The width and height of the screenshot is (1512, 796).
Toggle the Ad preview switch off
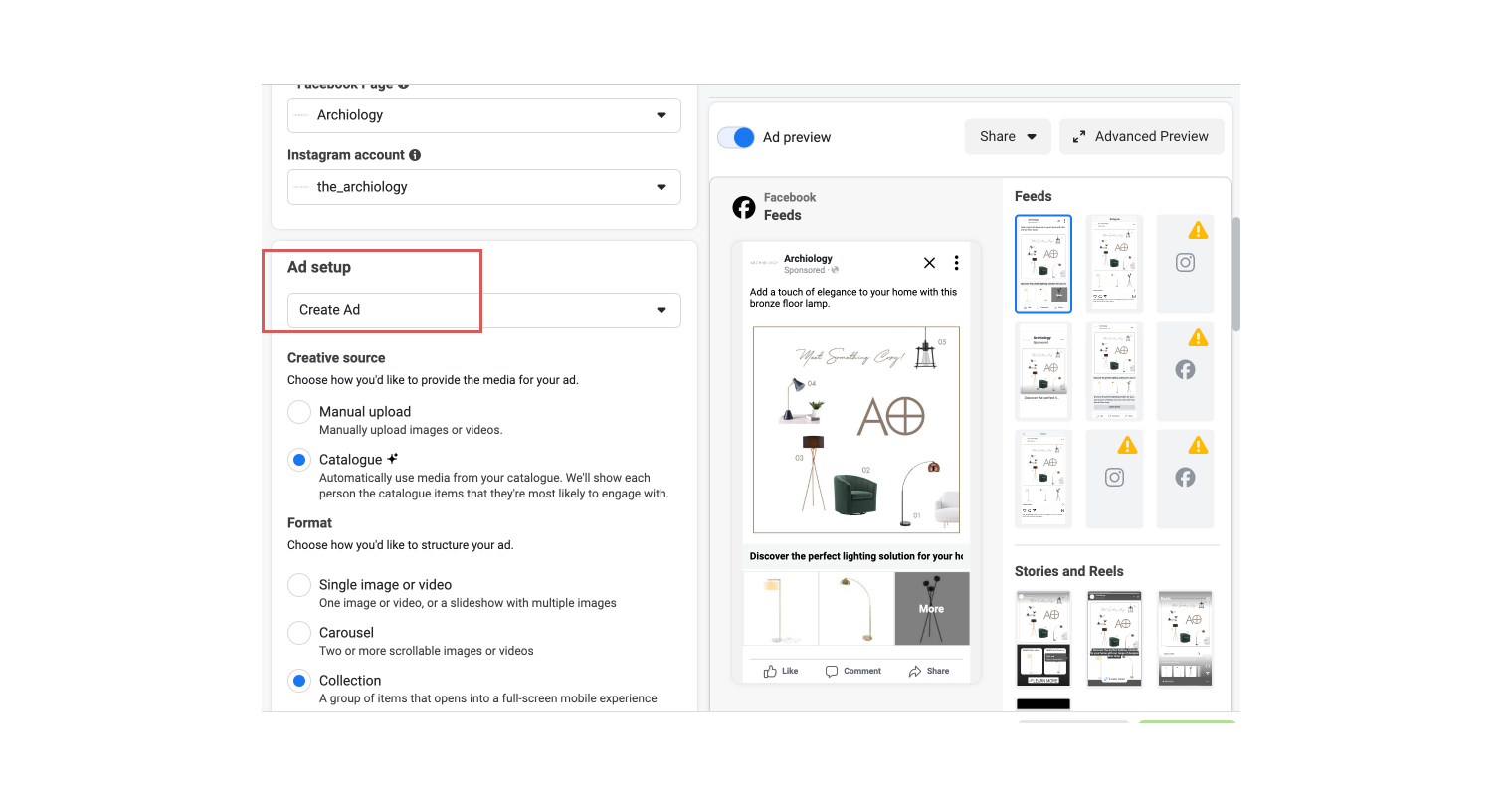tap(736, 137)
